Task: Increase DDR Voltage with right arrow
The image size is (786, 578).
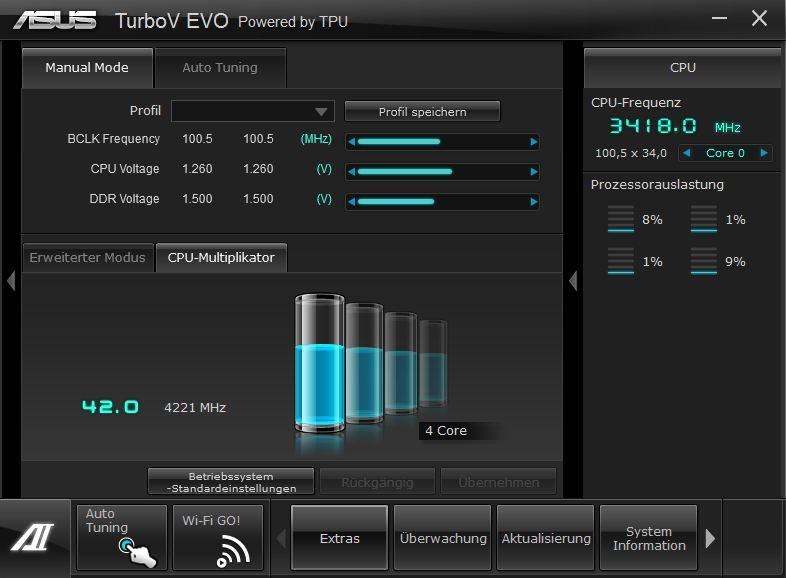Action: [x=534, y=202]
